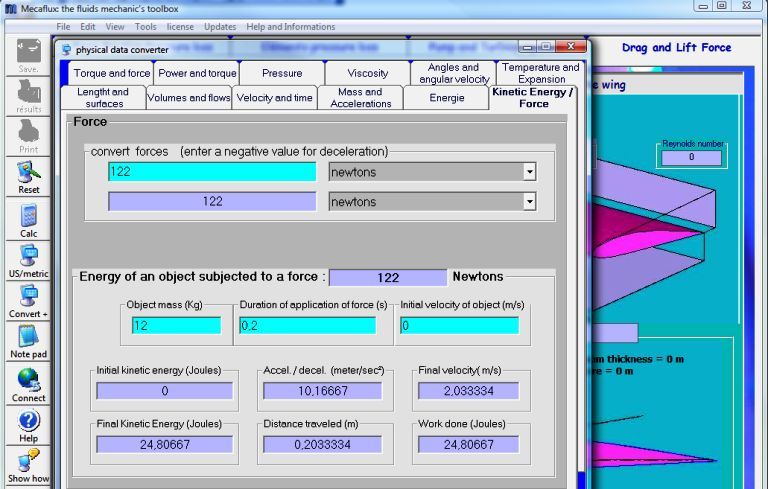Viewport: 768px width, 489px height.
Task: Click the Accel. / decel. result field
Action: pos(322,391)
